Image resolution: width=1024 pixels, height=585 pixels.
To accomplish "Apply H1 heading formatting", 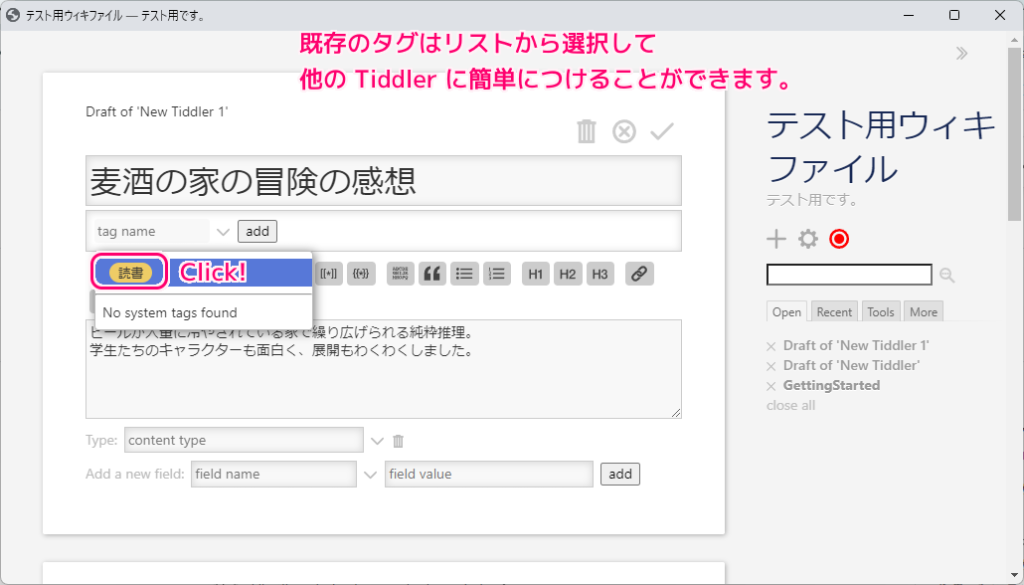I will (x=535, y=273).
